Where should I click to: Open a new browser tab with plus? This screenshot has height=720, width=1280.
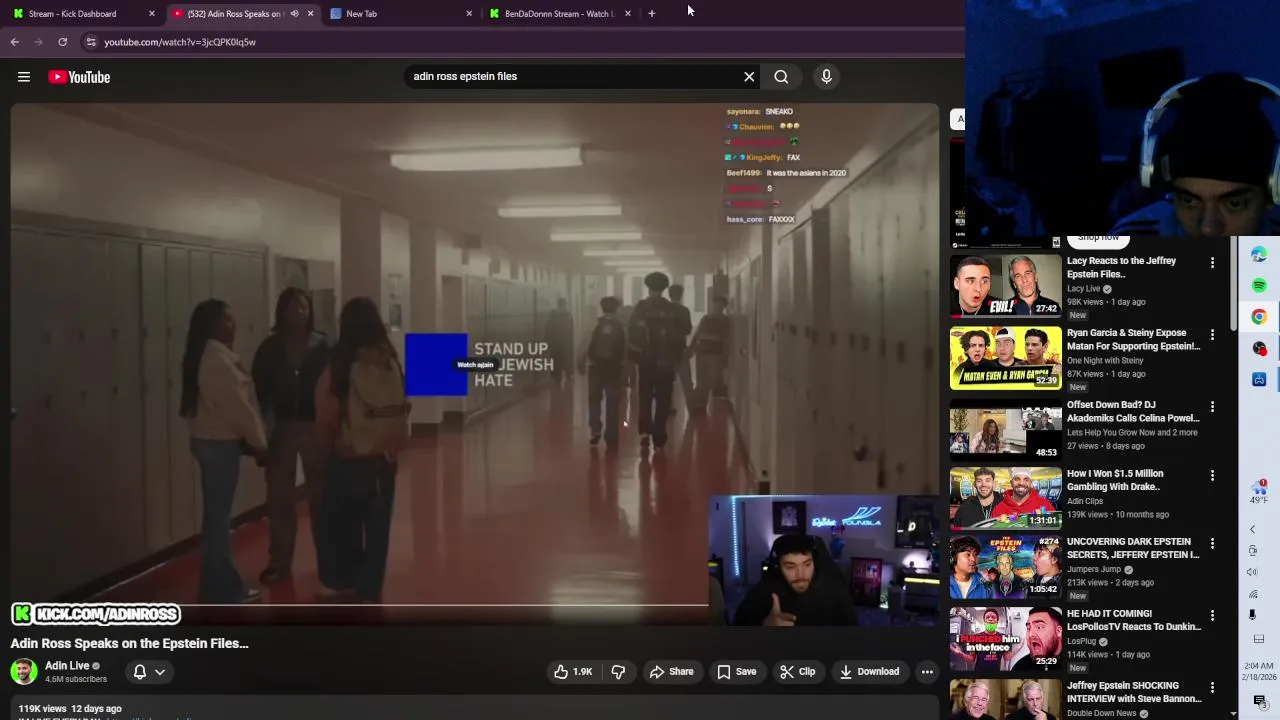[x=652, y=14]
